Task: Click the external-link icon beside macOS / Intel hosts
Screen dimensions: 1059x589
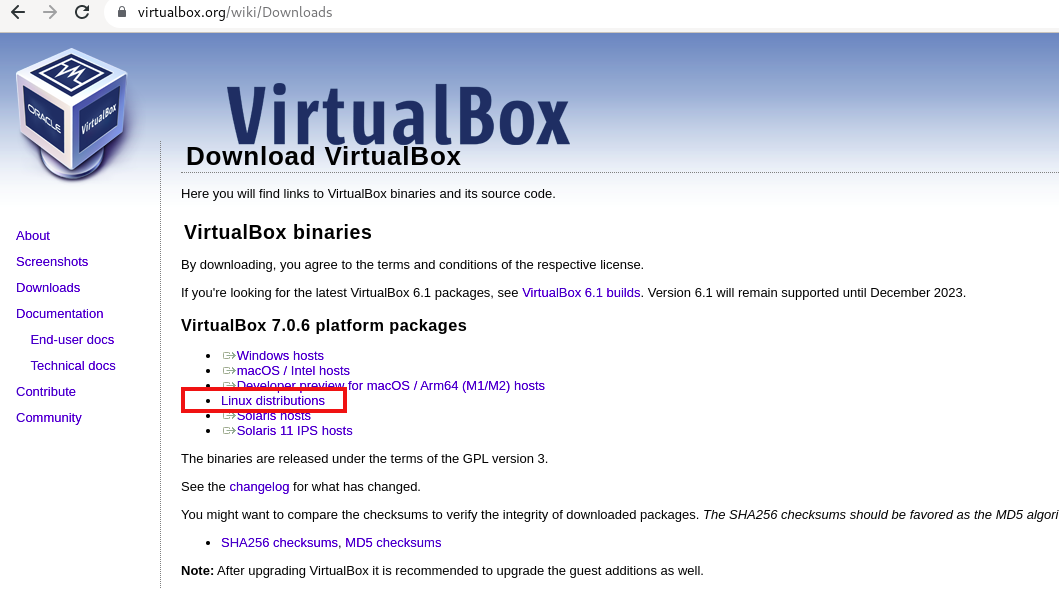Action: (x=229, y=371)
